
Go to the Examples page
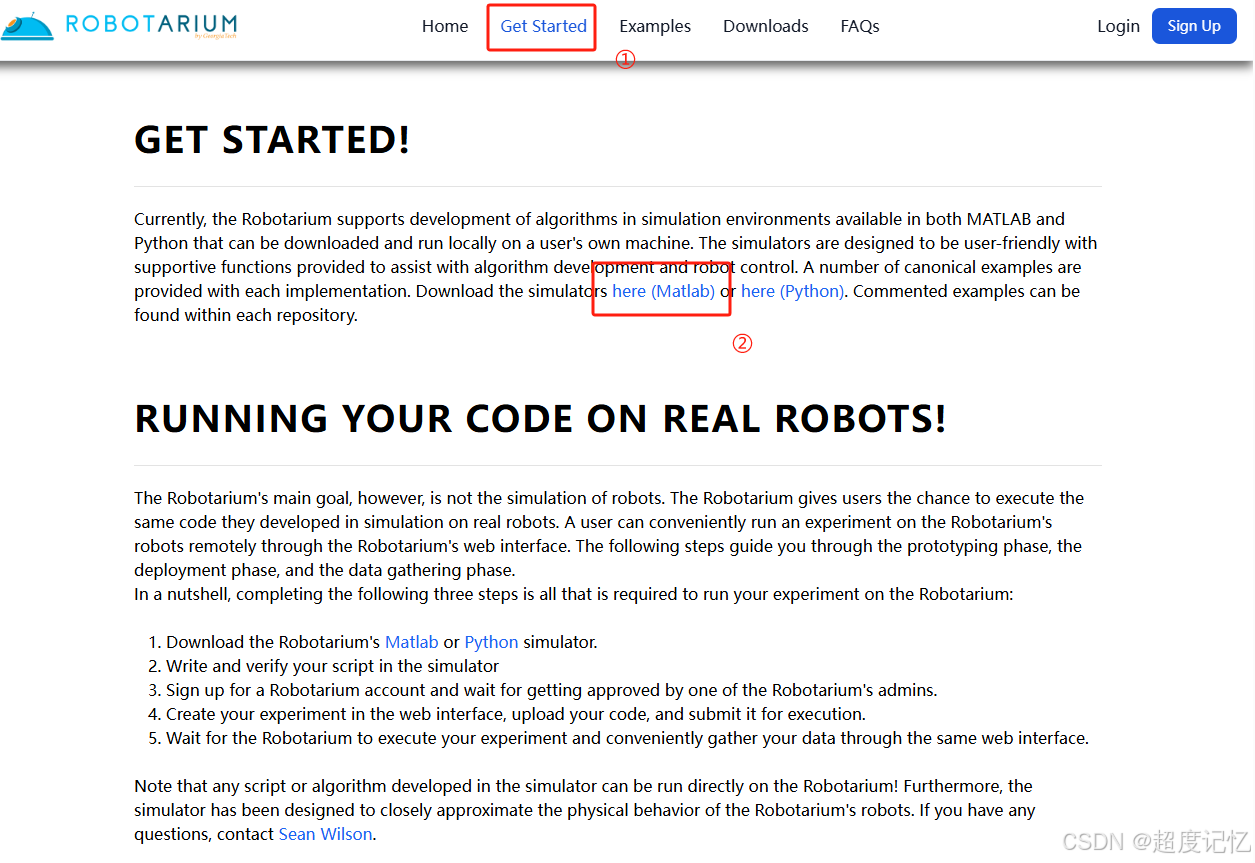pos(655,26)
